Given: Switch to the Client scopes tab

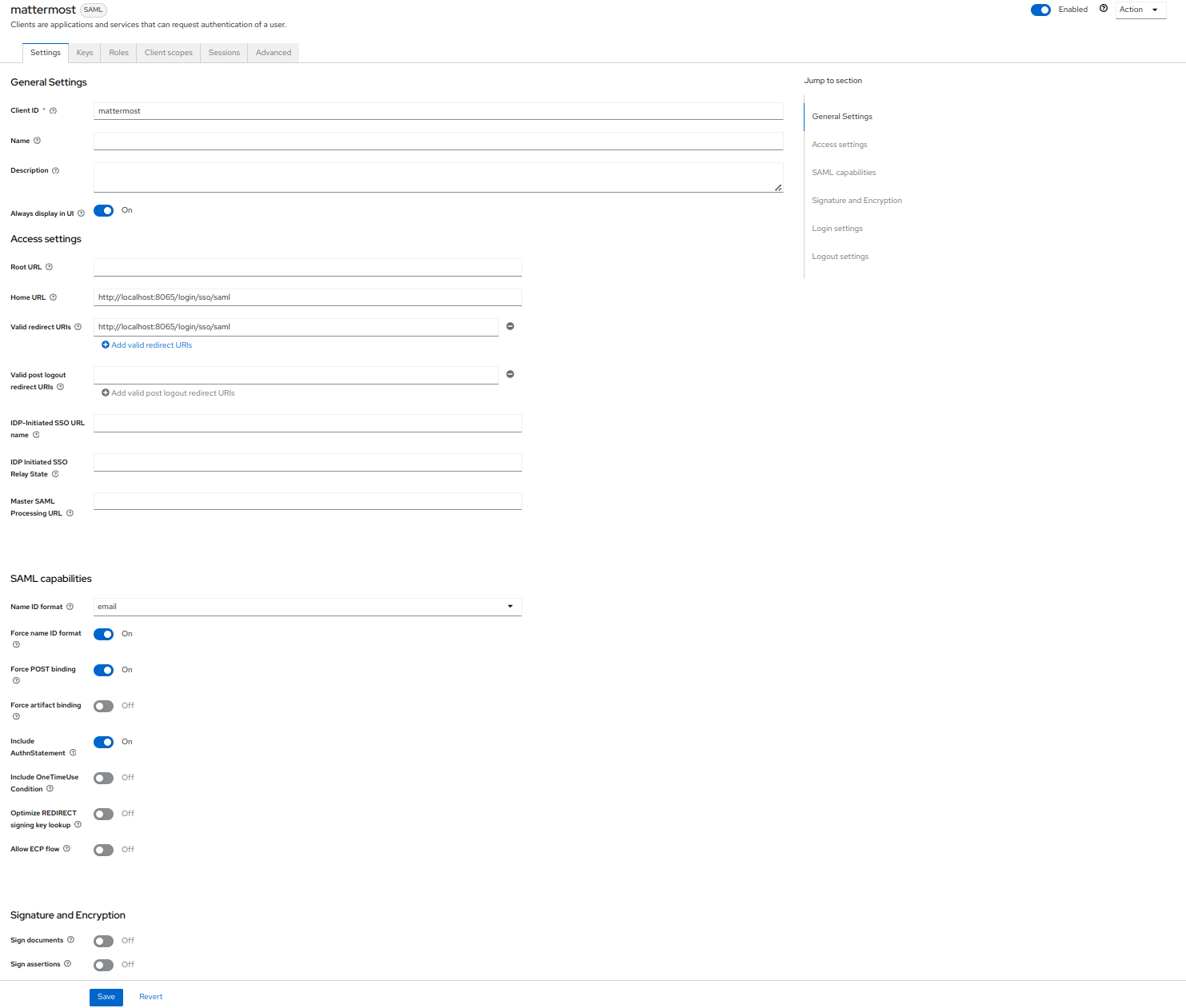Looking at the screenshot, I should pyautogui.click(x=168, y=52).
